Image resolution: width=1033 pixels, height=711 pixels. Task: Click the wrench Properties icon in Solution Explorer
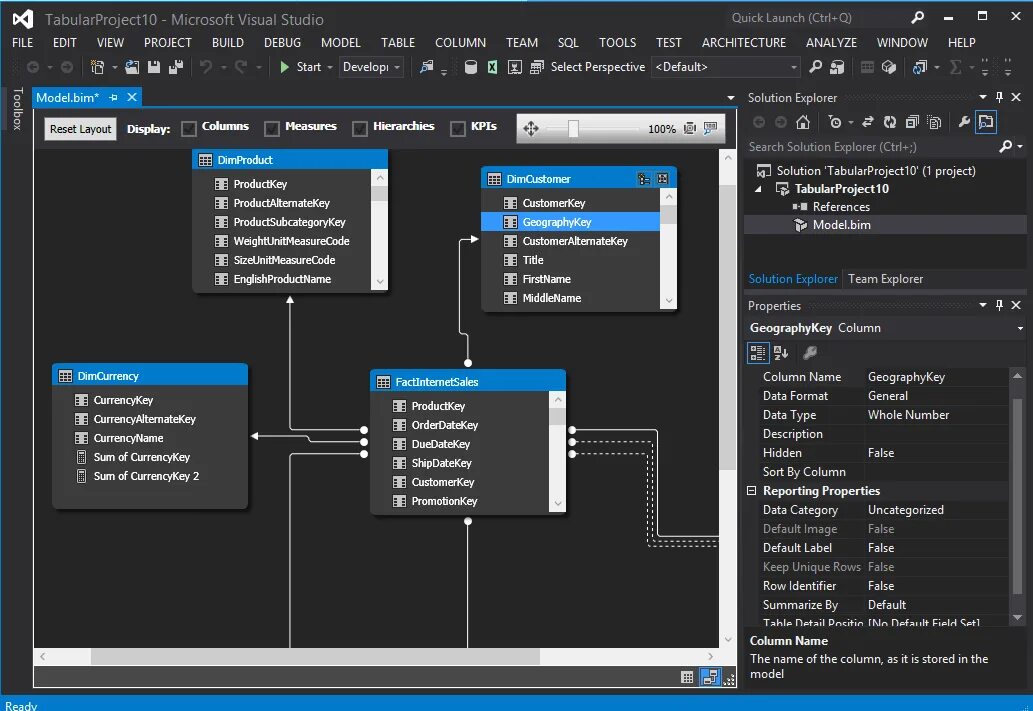tap(964, 122)
